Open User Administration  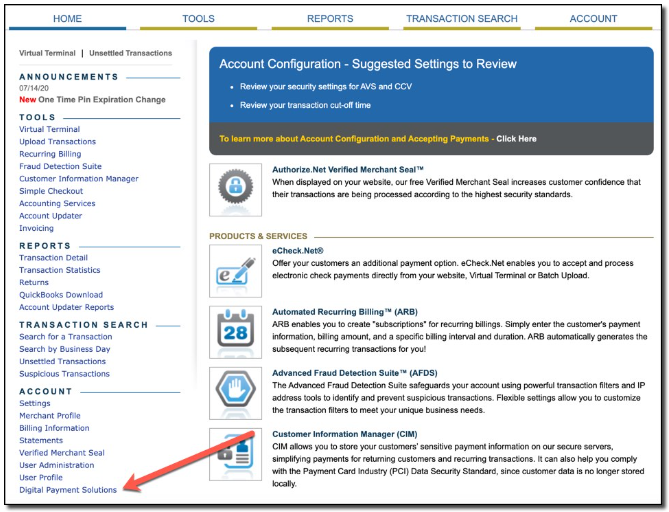pyautogui.click(x=57, y=465)
